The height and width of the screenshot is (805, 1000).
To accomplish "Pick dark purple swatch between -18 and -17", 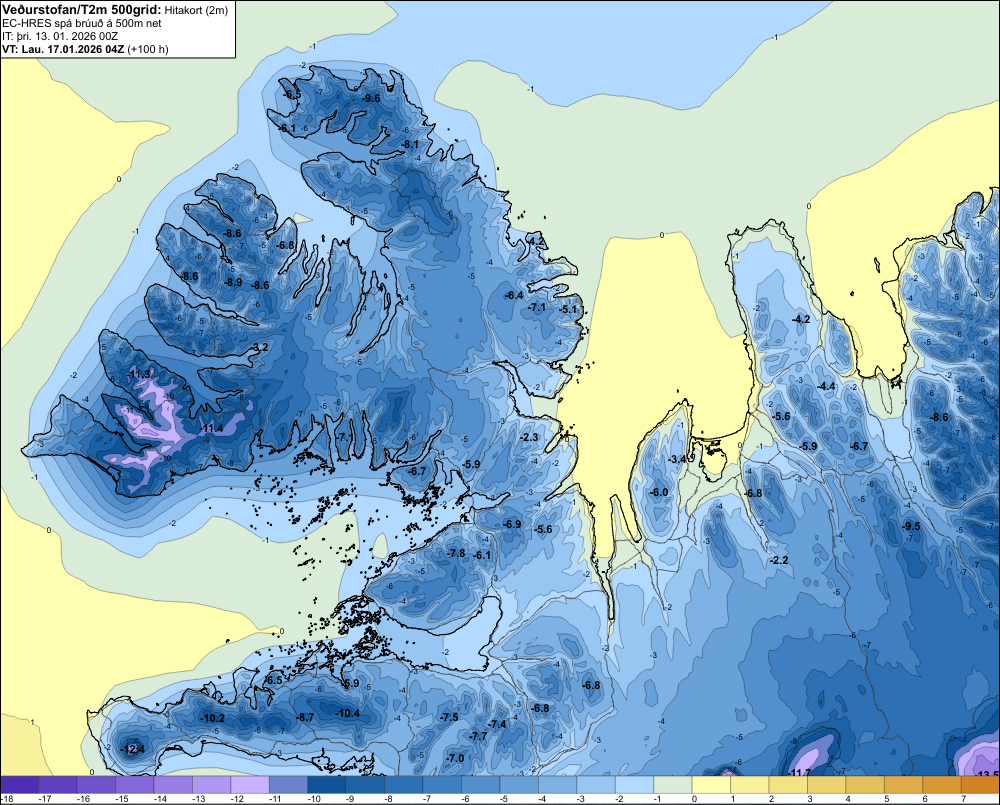I will click(19, 784).
